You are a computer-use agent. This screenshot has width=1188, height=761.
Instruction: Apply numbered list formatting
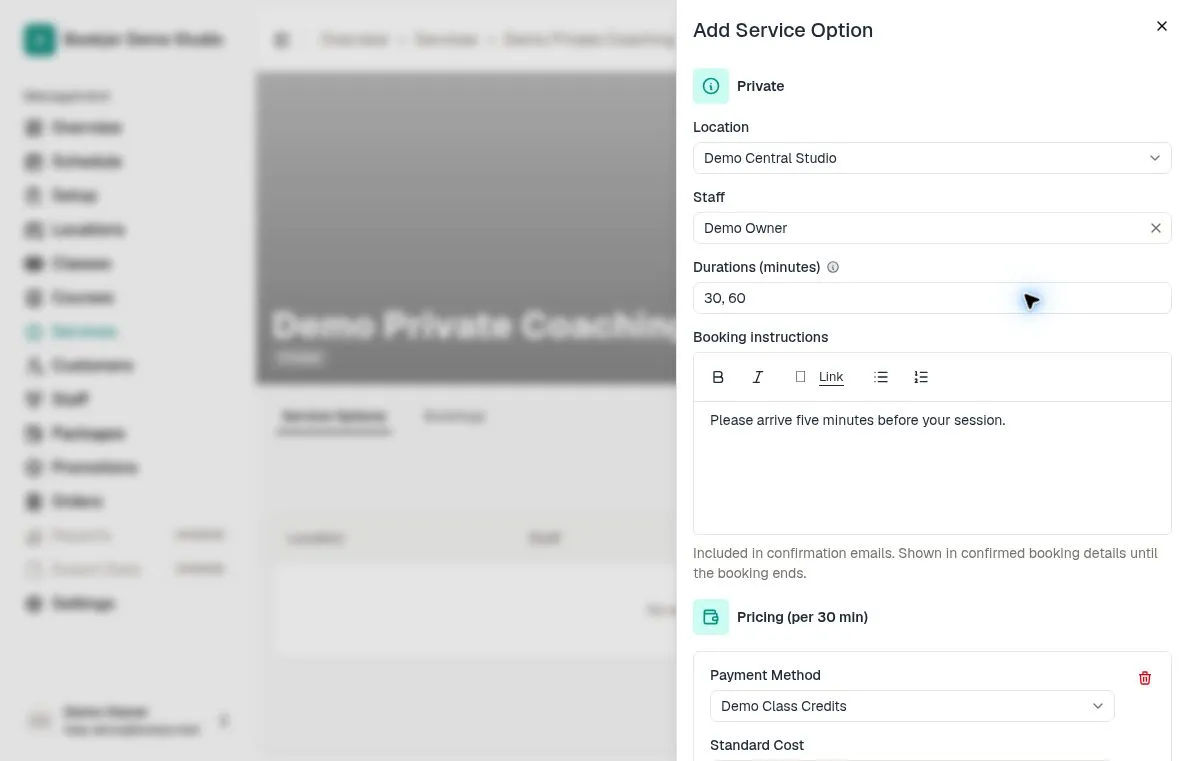tap(921, 377)
